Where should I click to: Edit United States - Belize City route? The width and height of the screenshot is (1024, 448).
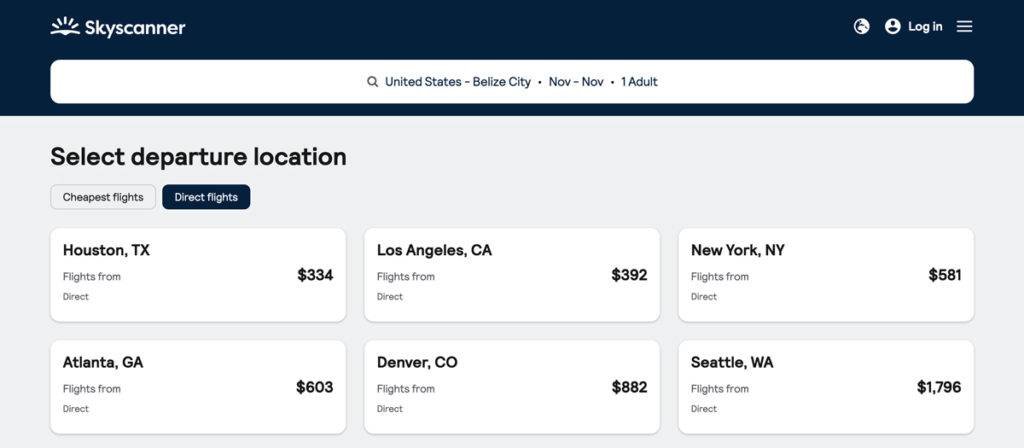tap(458, 82)
